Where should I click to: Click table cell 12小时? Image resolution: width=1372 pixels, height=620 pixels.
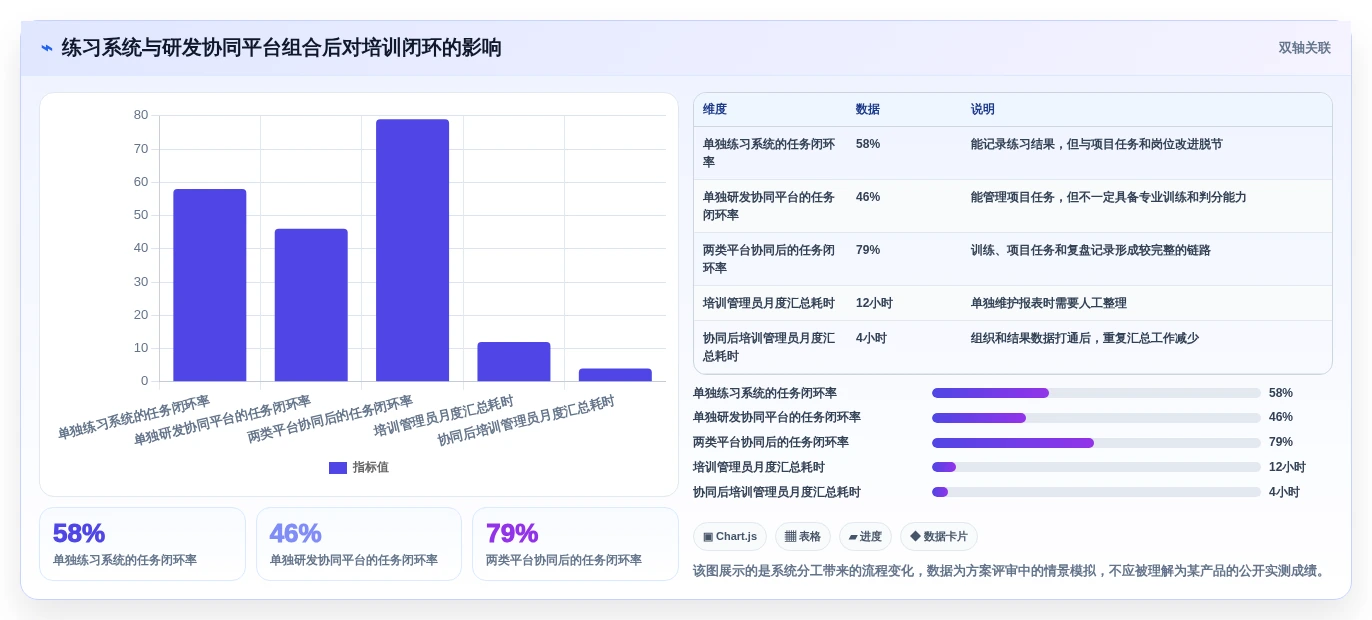874,303
